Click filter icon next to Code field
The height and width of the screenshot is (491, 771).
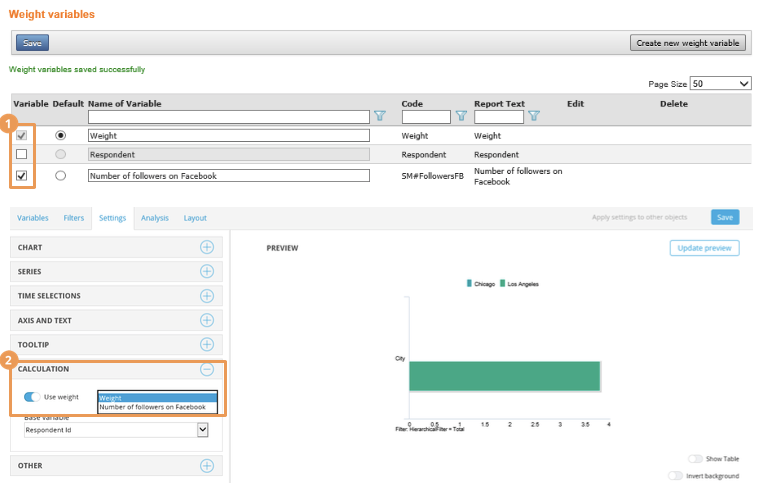click(460, 116)
